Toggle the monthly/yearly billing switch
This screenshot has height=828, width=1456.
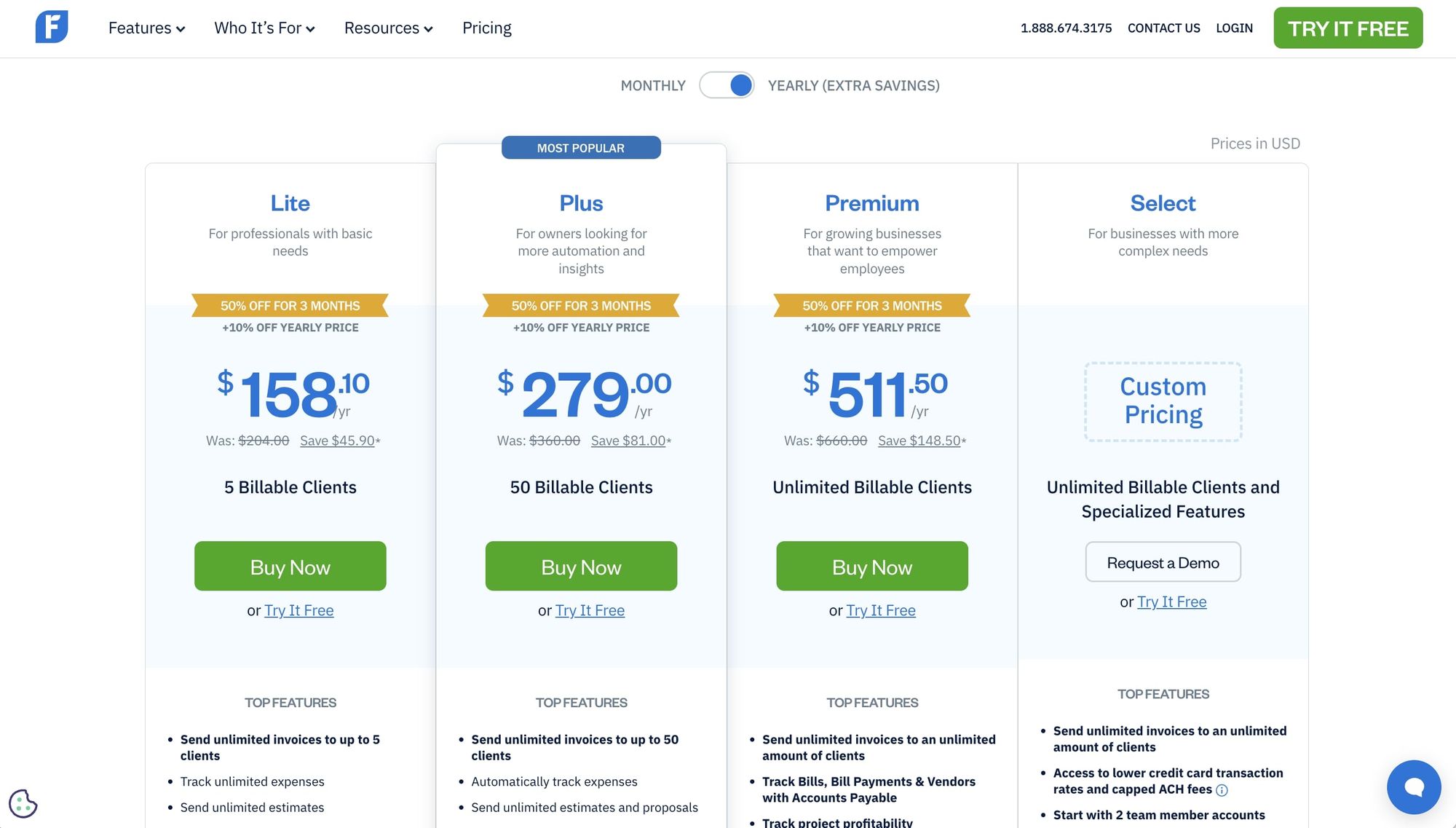pyautogui.click(x=727, y=85)
